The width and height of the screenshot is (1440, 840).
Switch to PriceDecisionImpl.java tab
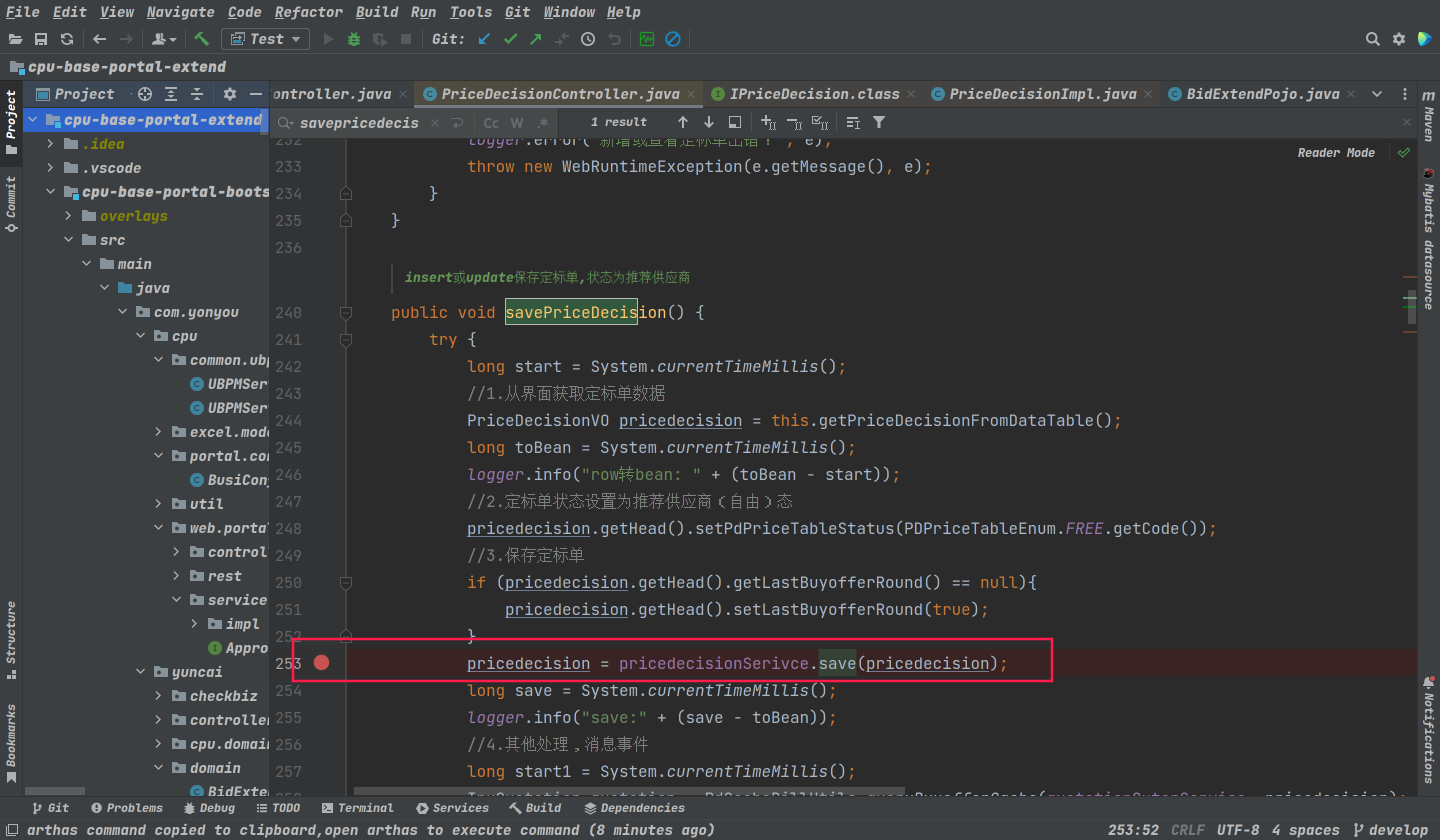[1042, 93]
